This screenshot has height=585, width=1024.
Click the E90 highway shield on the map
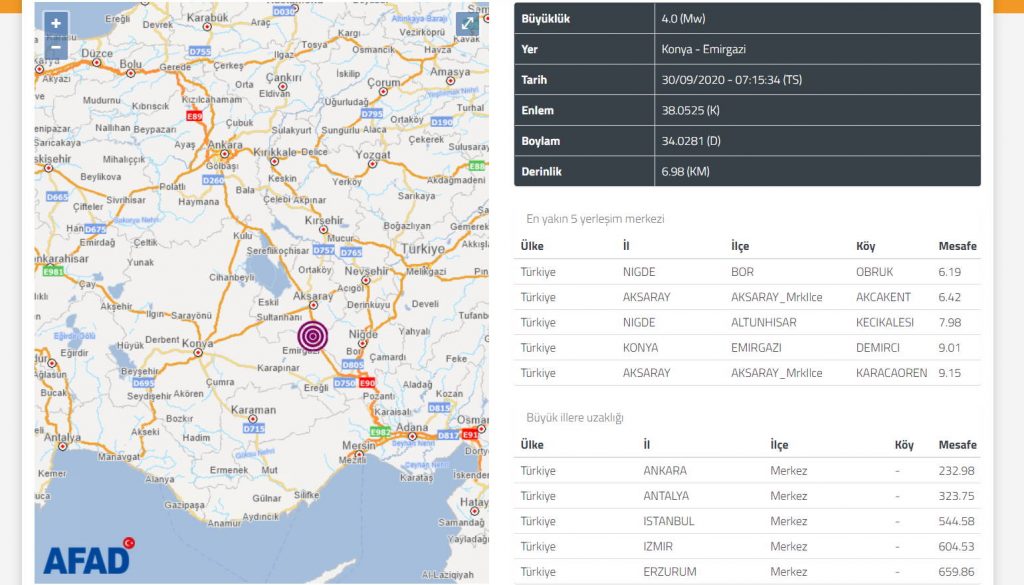(368, 383)
